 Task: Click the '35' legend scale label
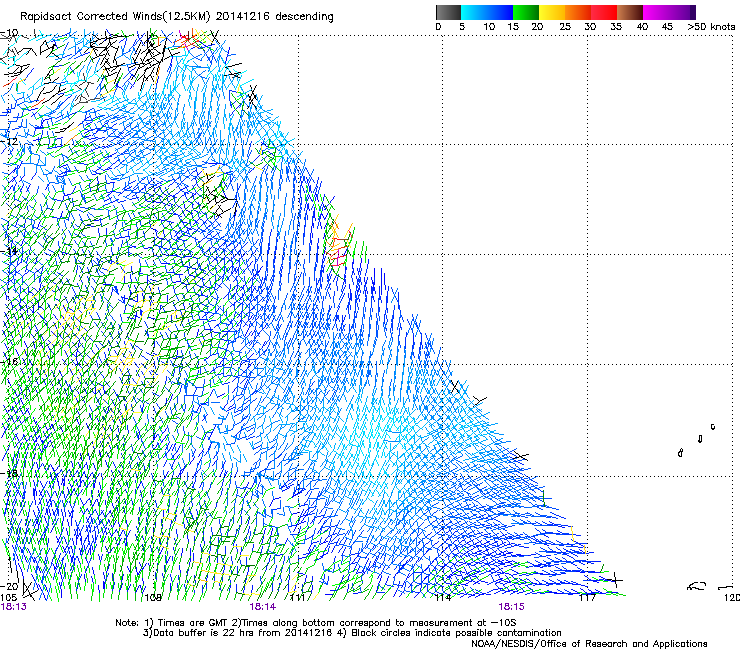click(616, 27)
